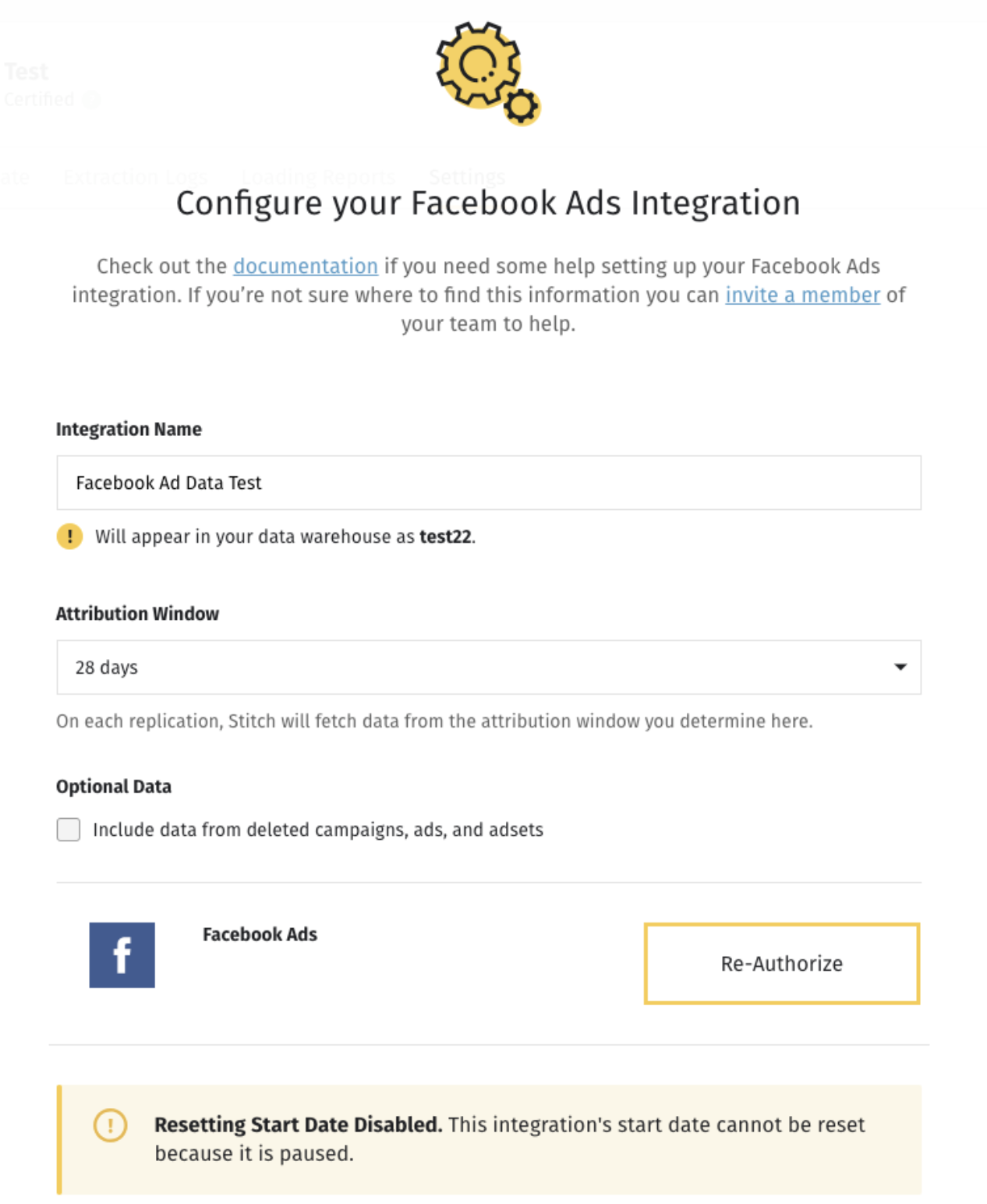Open the faded Settings tab behind the dialog
Viewport: 987px width, 1204px height.
pos(467,177)
